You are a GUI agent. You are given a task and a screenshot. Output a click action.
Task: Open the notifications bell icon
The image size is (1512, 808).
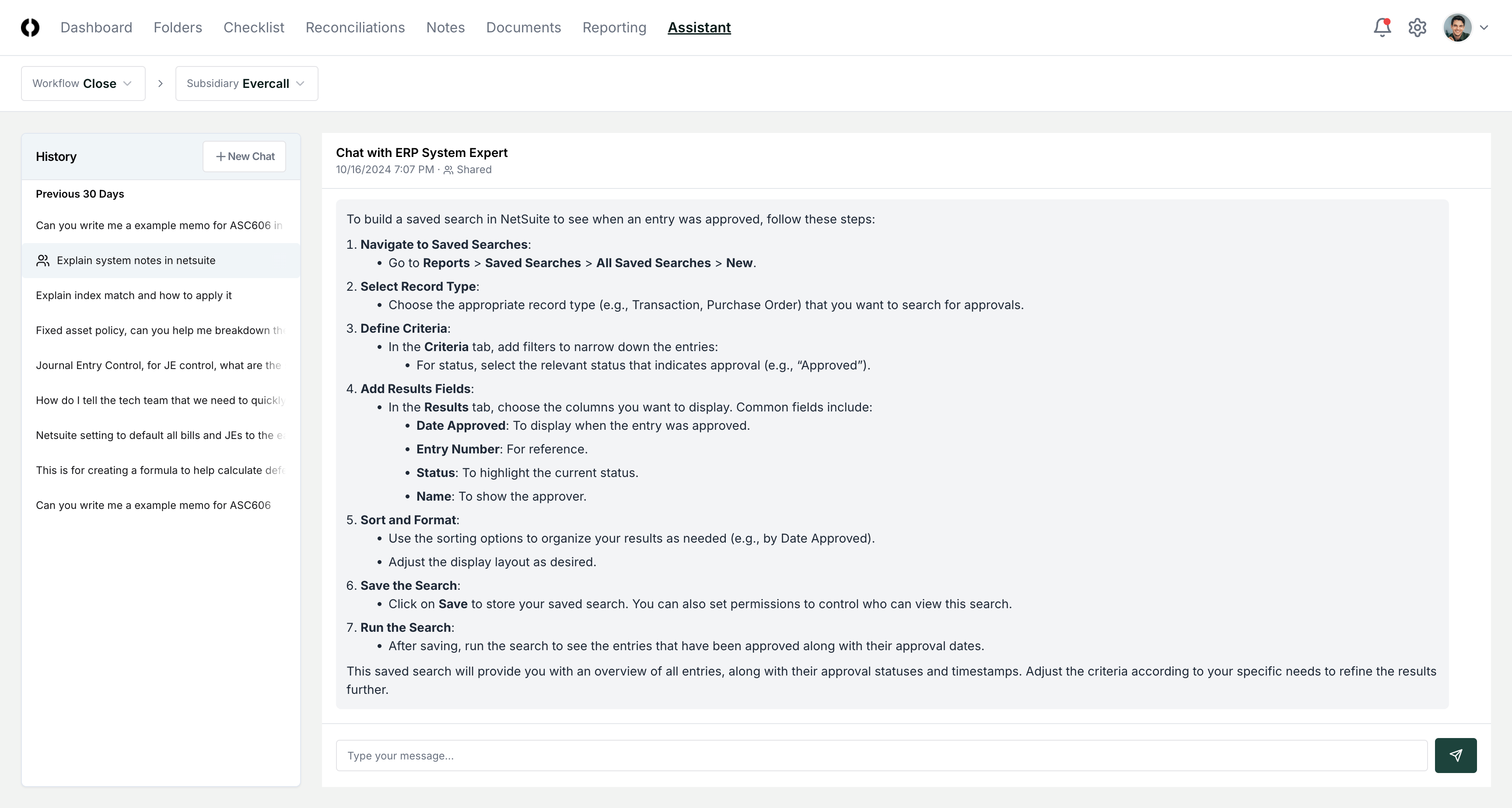(x=1382, y=27)
